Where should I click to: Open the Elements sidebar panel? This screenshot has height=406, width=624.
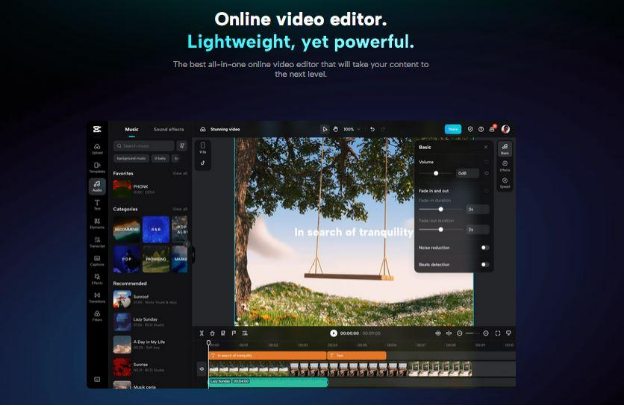coord(97,223)
